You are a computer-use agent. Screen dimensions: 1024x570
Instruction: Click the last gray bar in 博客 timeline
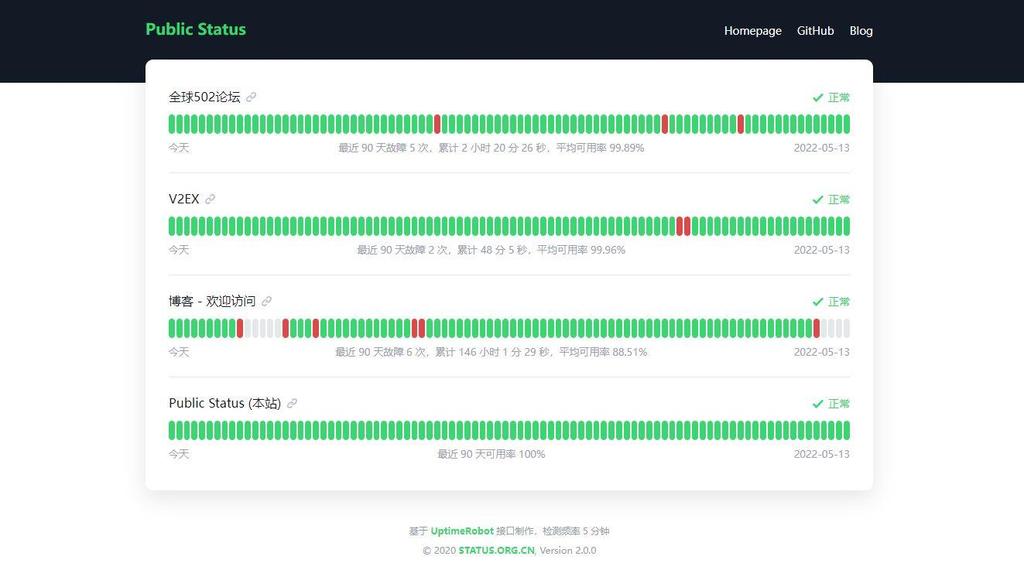pyautogui.click(x=846, y=328)
